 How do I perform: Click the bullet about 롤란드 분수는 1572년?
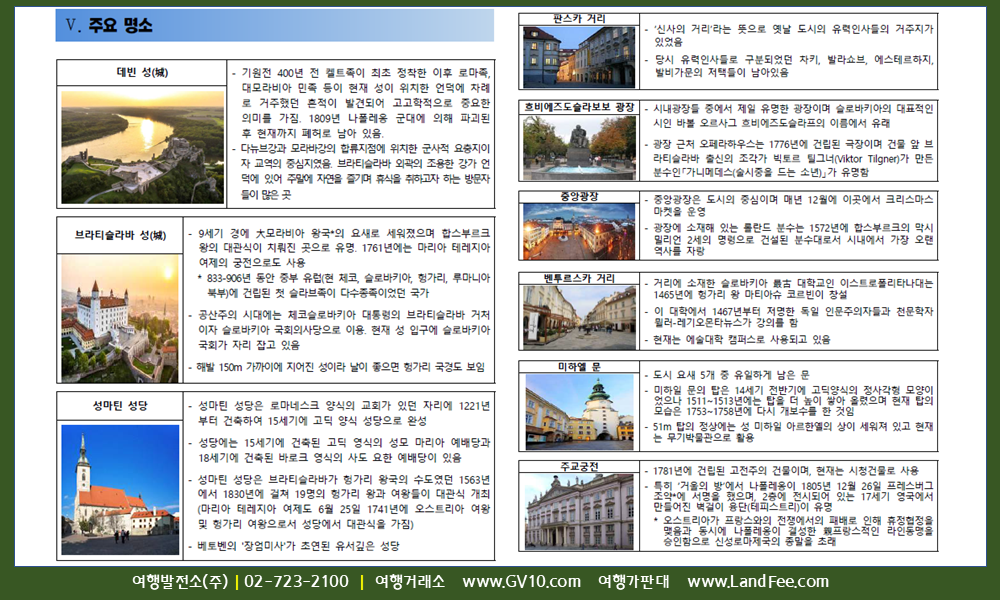click(x=788, y=239)
